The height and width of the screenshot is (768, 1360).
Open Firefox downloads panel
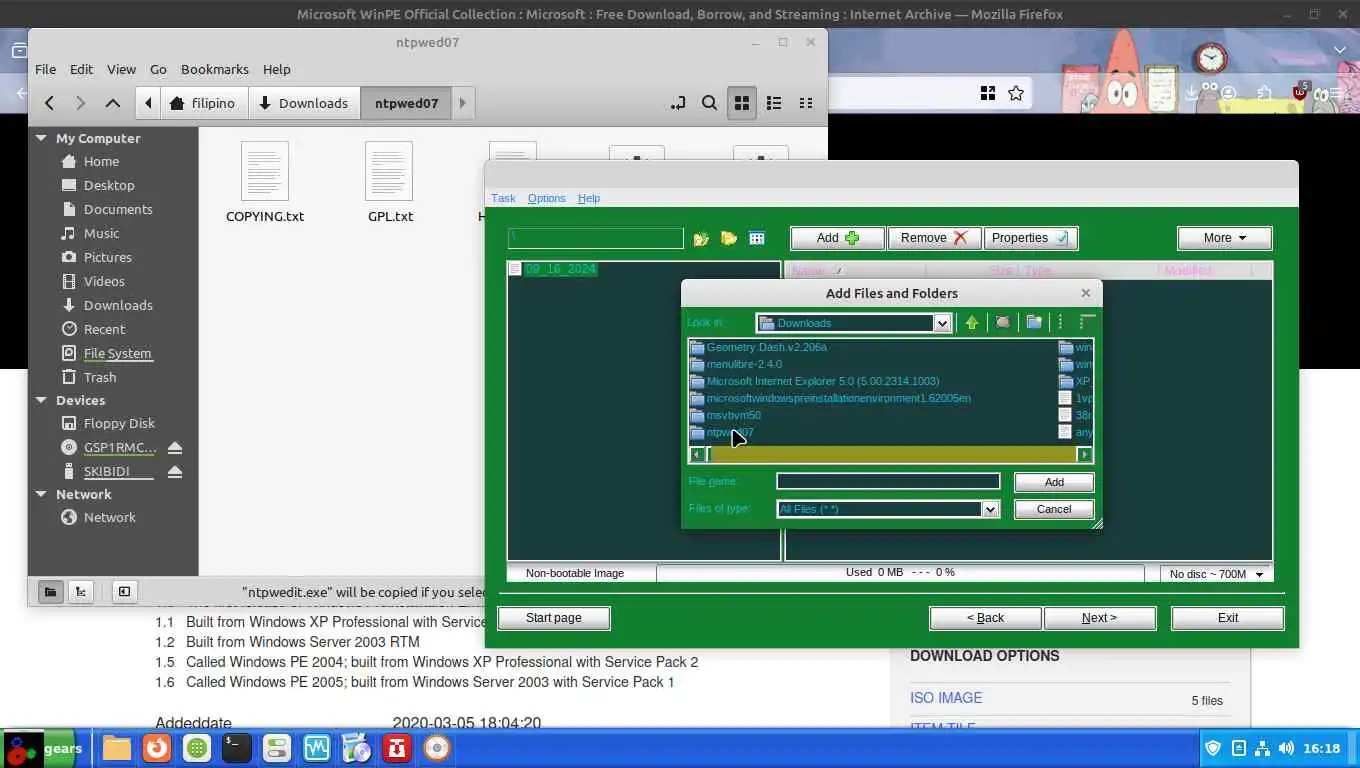click(x=1192, y=93)
